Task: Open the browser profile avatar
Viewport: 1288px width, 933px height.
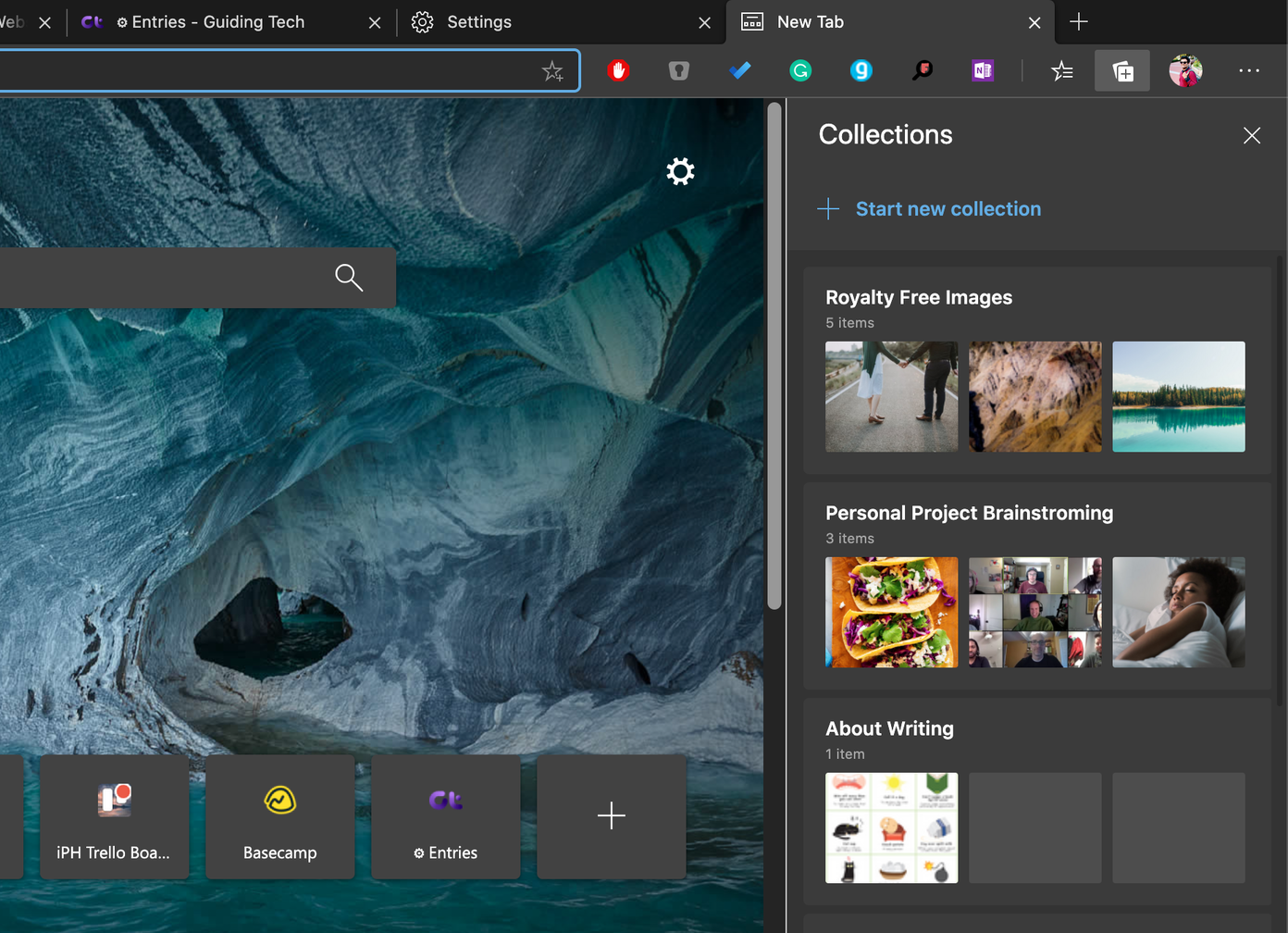Action: point(1185,70)
